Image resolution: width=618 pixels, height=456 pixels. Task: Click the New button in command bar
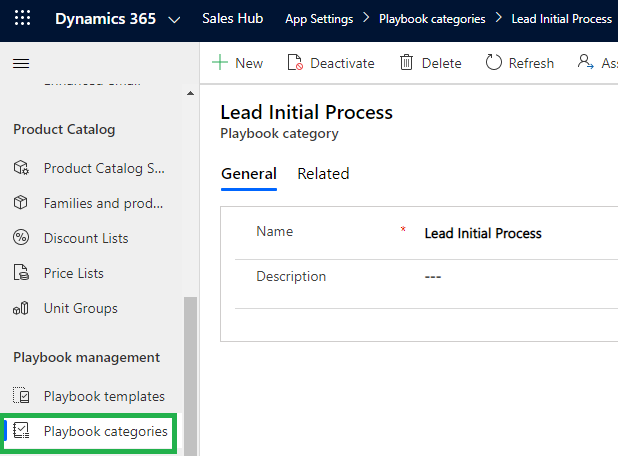click(238, 63)
